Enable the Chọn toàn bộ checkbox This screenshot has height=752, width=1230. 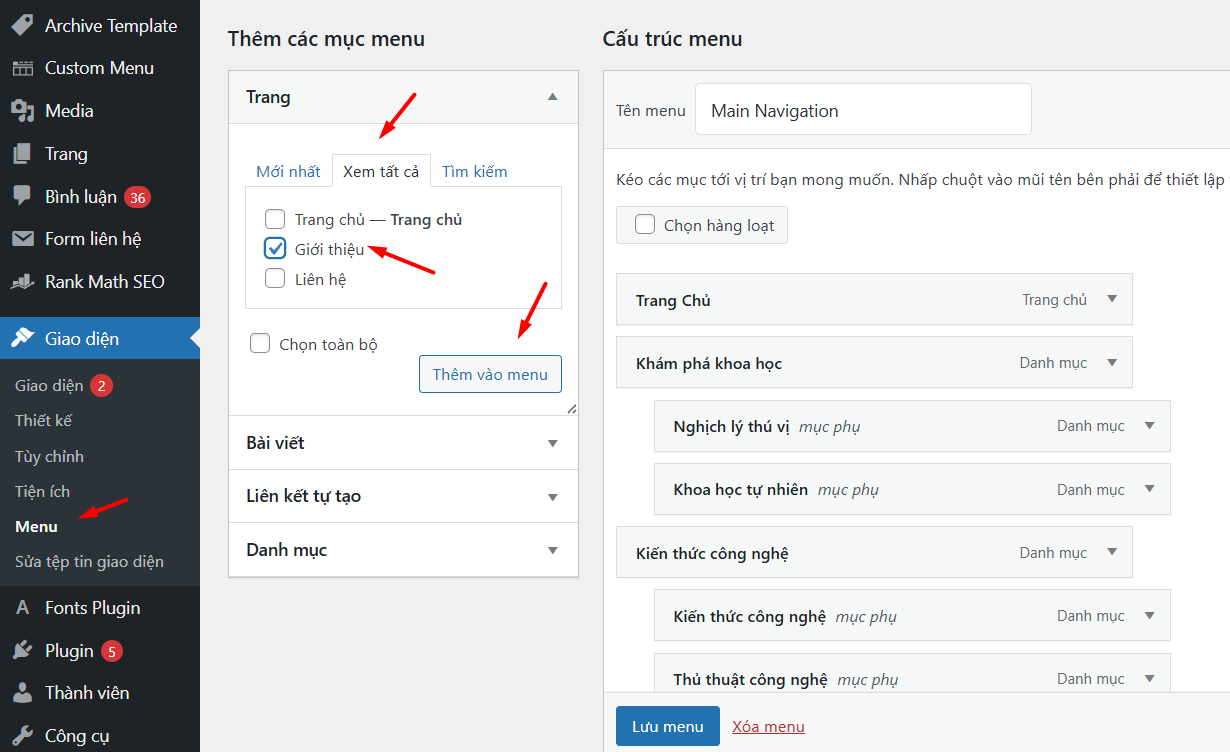point(260,344)
